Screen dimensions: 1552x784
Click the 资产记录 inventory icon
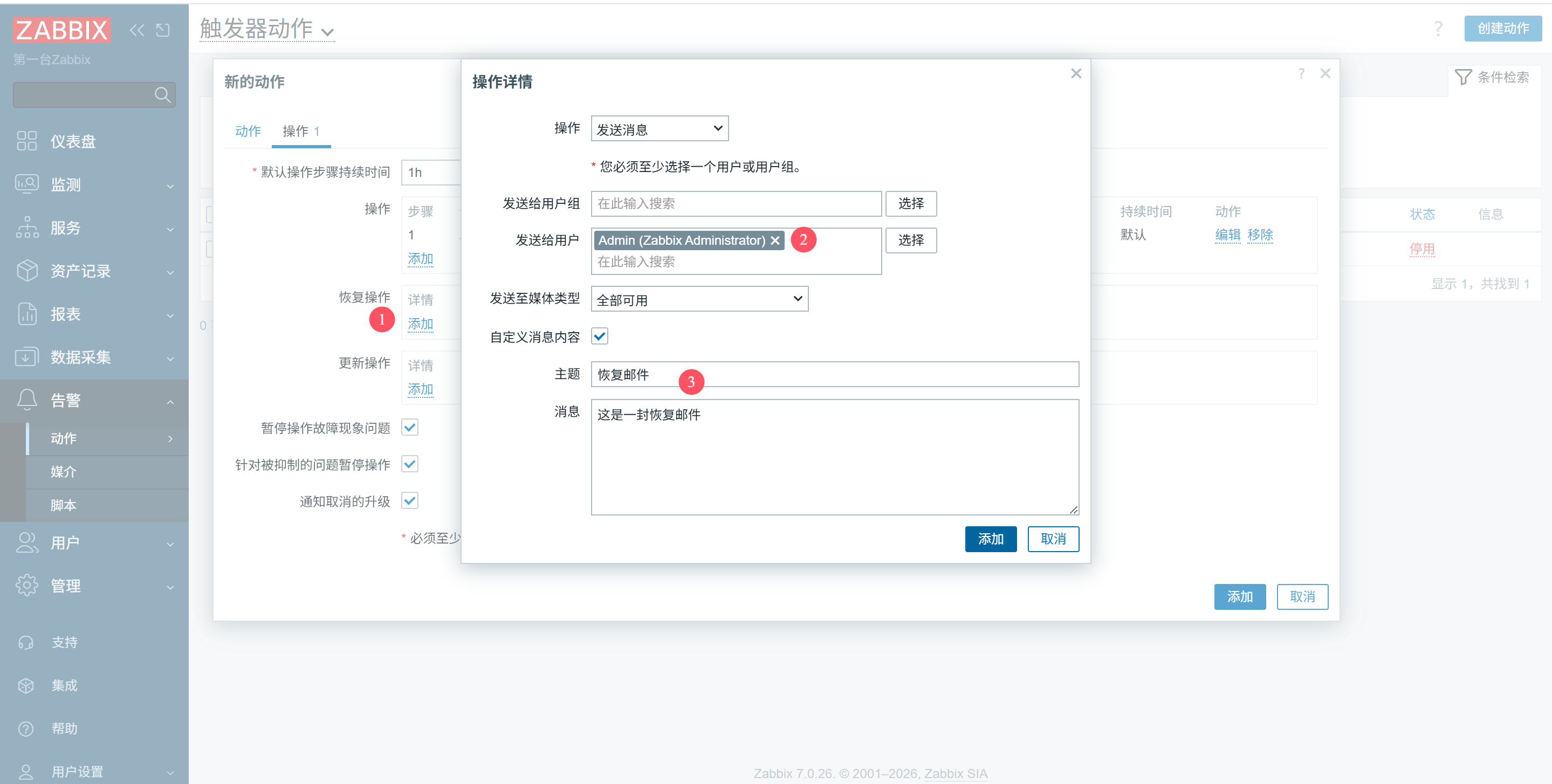click(x=27, y=271)
